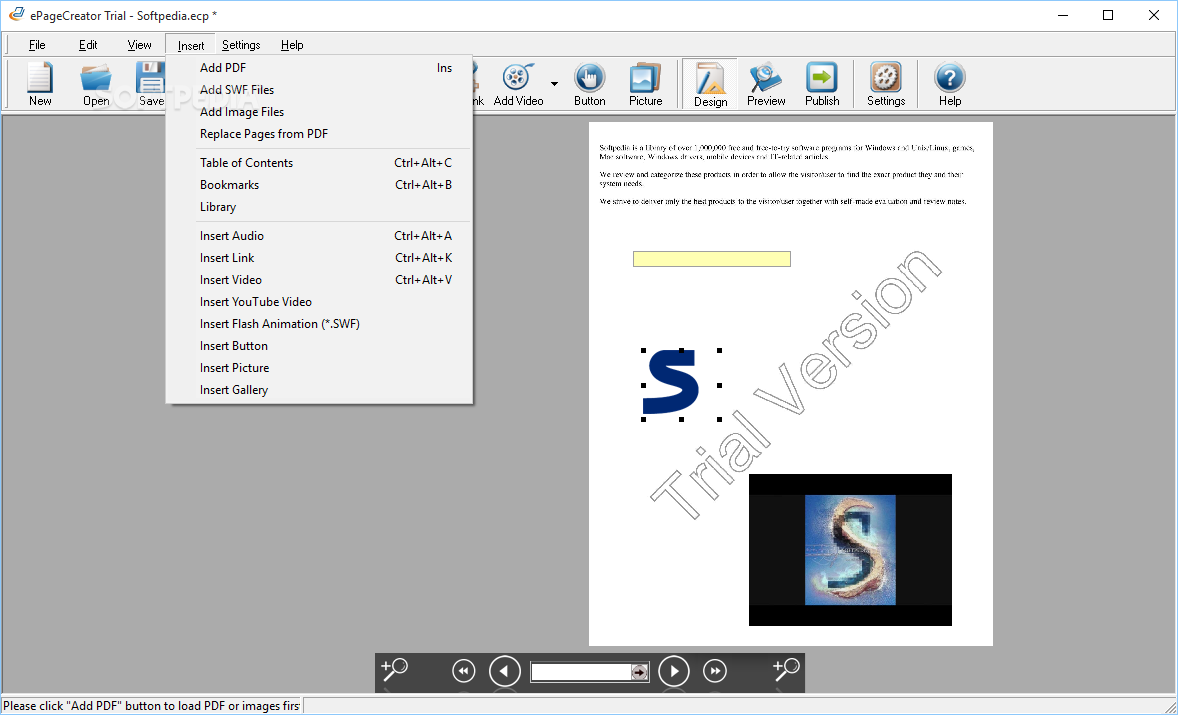Image resolution: width=1178 pixels, height=715 pixels.
Task: Jump to last page with fast-forward button
Action: (714, 671)
